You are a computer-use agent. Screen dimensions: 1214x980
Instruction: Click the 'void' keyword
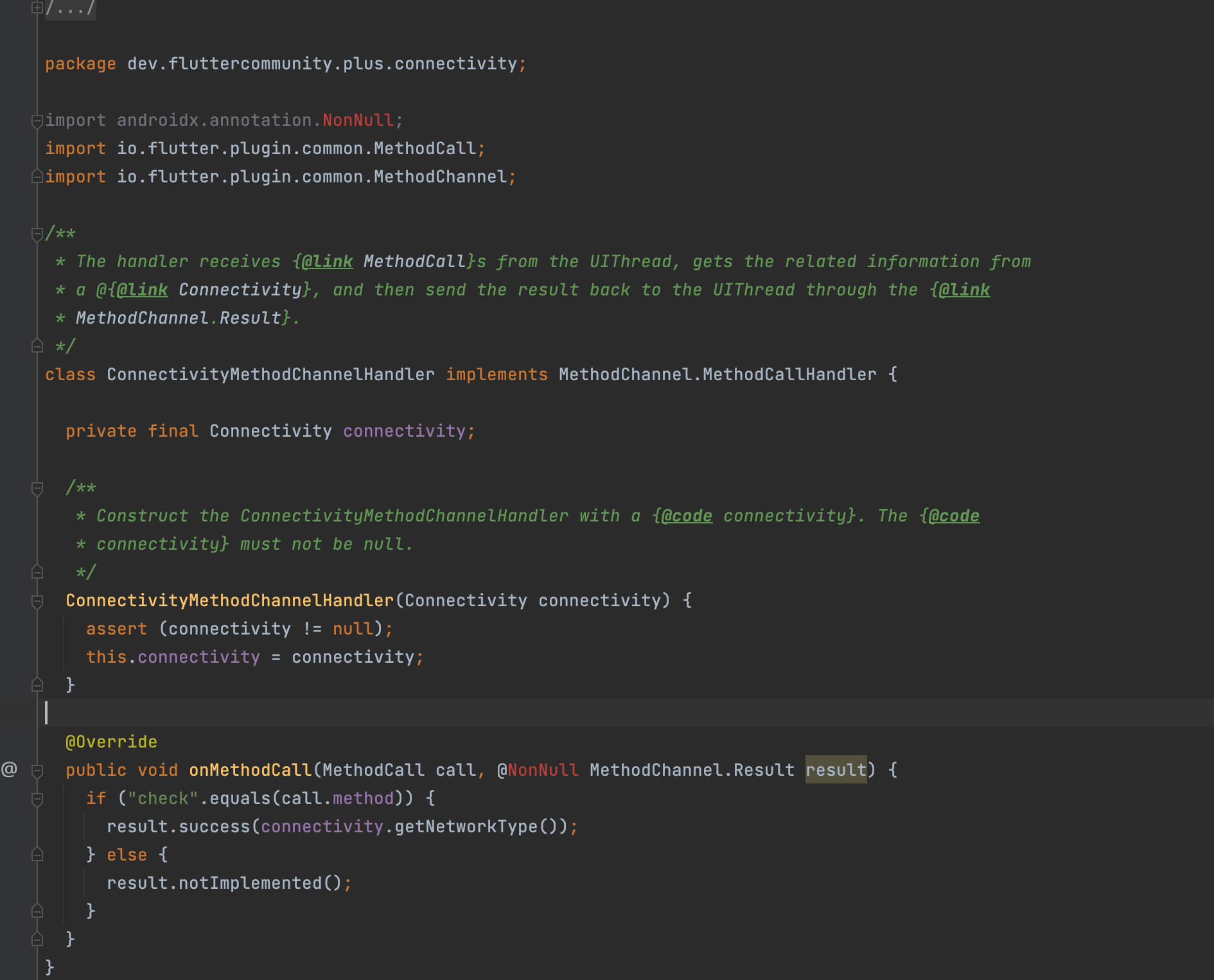157,770
